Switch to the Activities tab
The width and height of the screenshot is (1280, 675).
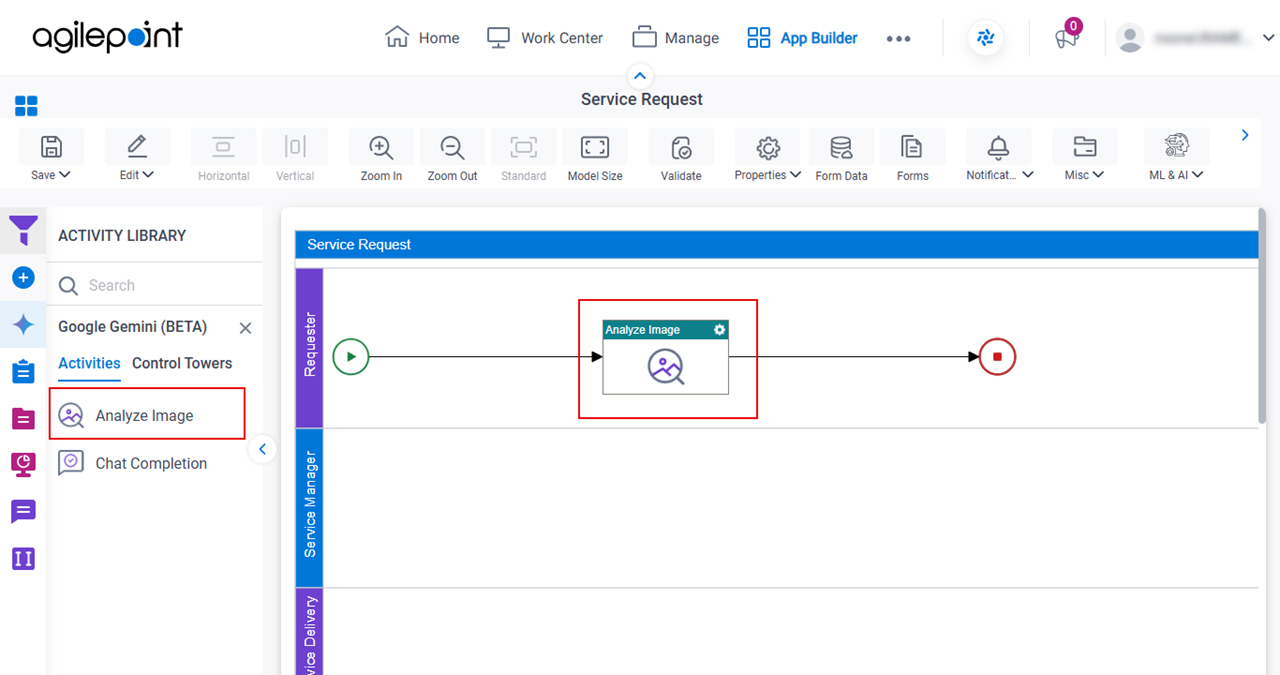89,363
